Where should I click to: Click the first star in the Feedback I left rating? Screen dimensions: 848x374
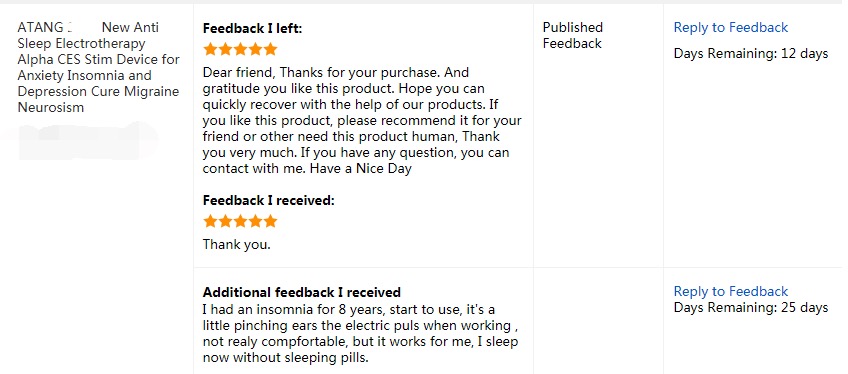210,50
